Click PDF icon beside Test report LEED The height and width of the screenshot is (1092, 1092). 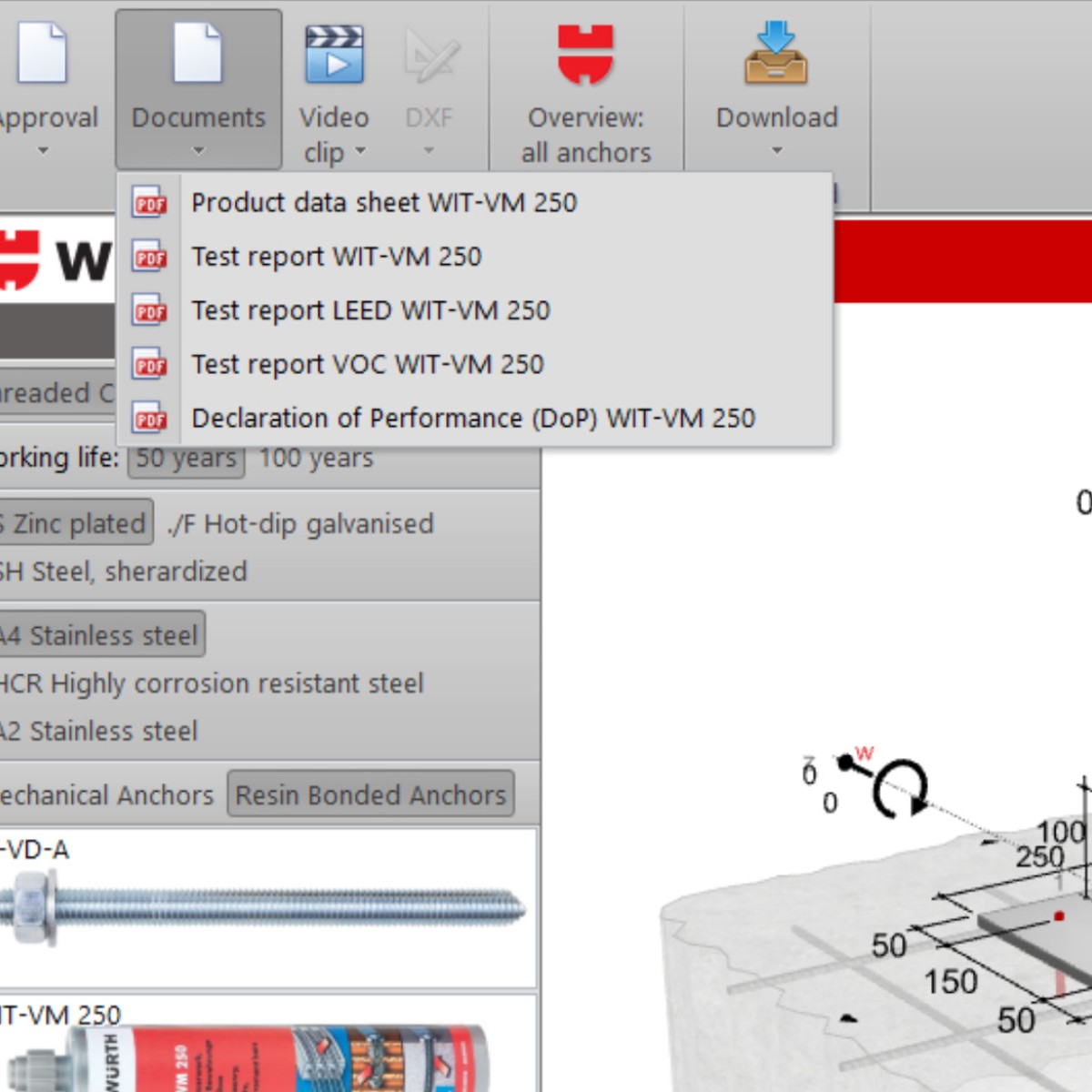coord(150,310)
